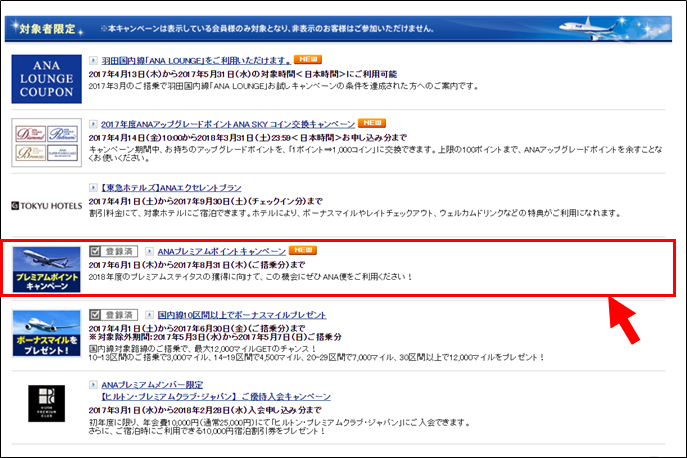Image resolution: width=687 pixels, height=458 pixels.
Task: Click the ANA LOUNGE COUPON thumbnail
Action: (46, 79)
